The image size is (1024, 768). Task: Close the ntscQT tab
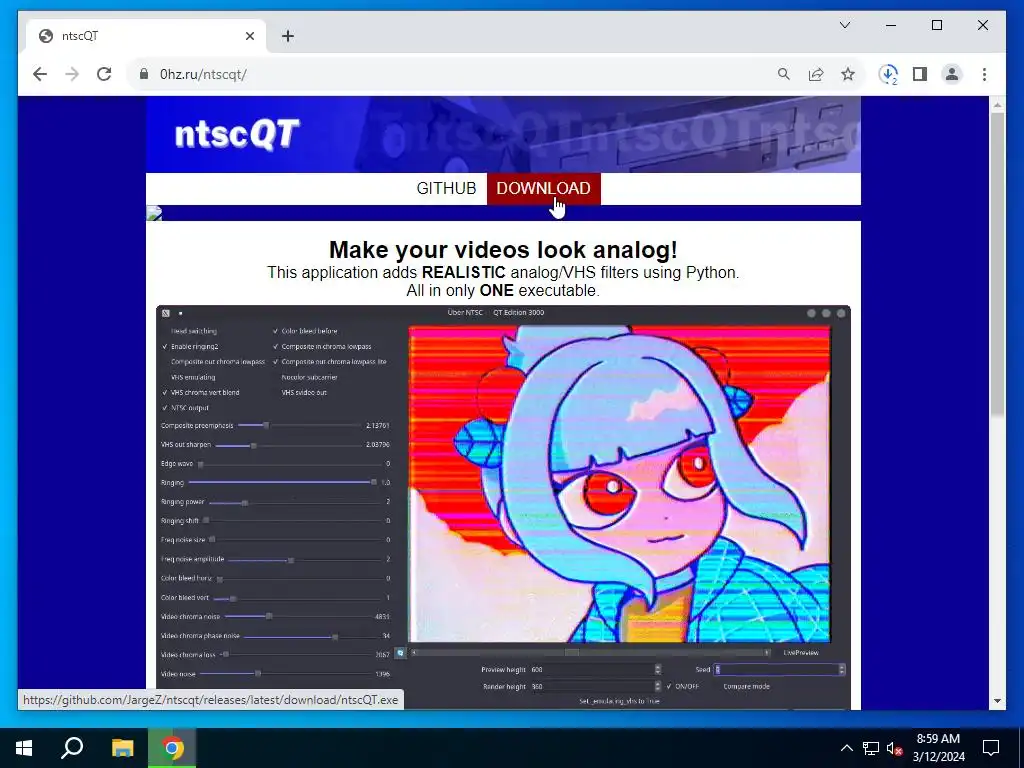tap(249, 37)
